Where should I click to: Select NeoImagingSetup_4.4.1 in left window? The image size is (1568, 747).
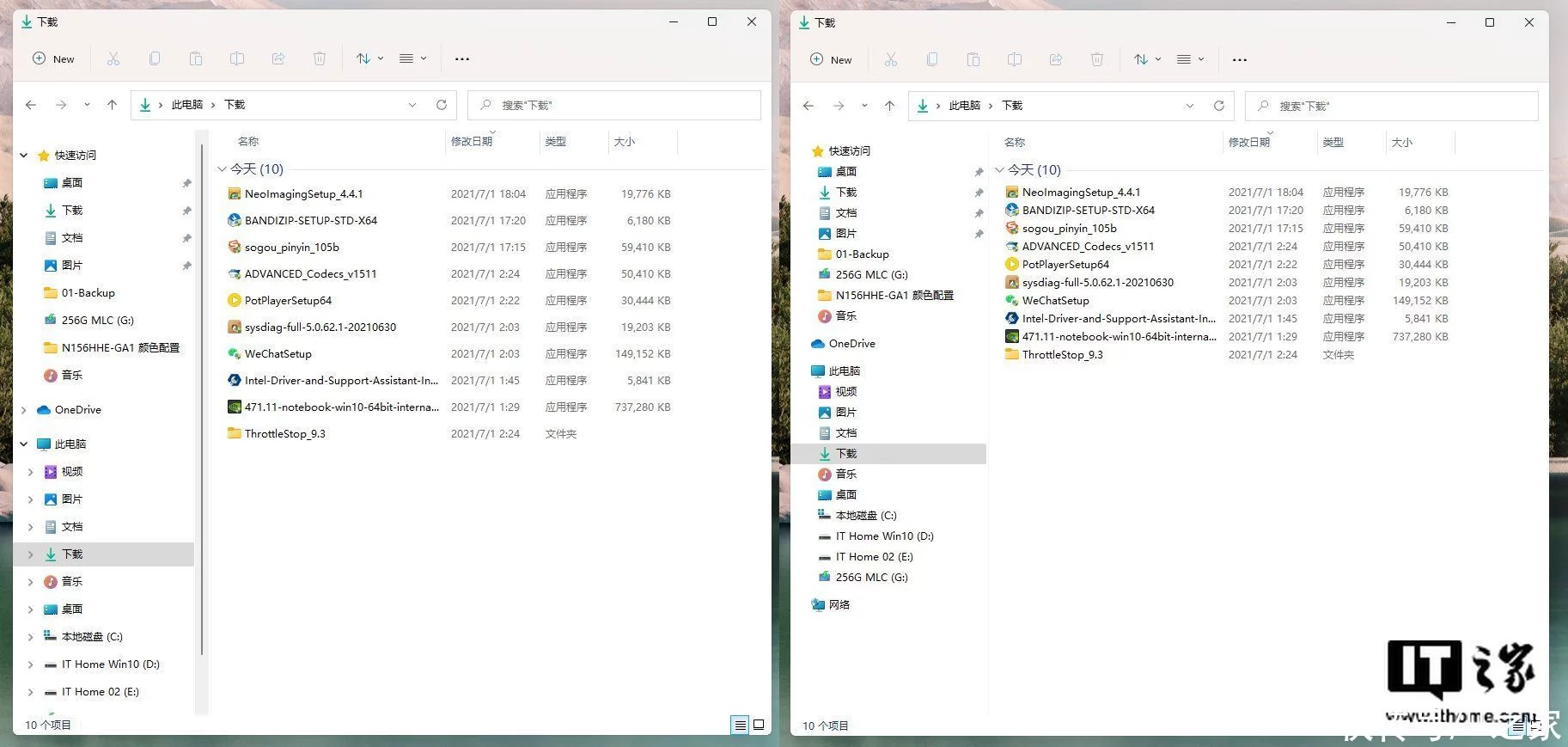point(304,194)
